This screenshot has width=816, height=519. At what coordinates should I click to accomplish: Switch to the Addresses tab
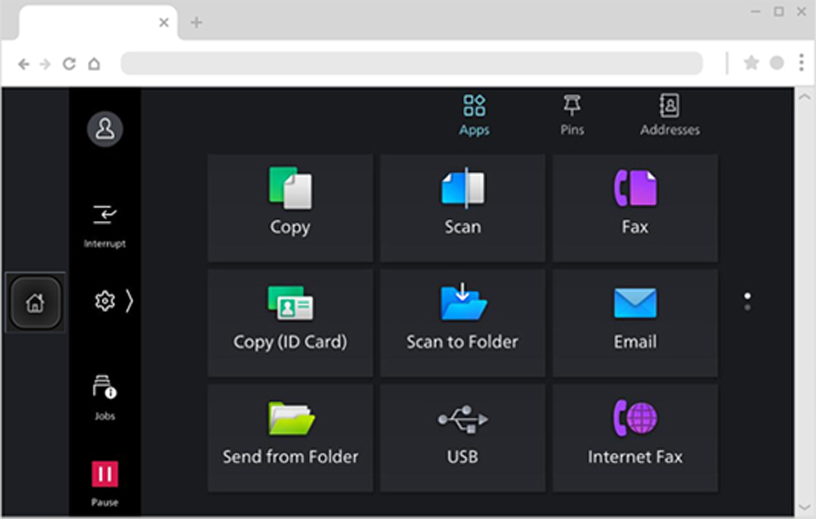coord(670,116)
